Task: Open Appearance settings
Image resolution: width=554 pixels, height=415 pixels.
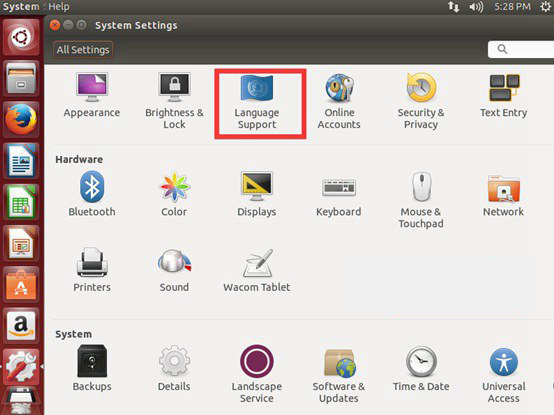Action: click(x=92, y=96)
